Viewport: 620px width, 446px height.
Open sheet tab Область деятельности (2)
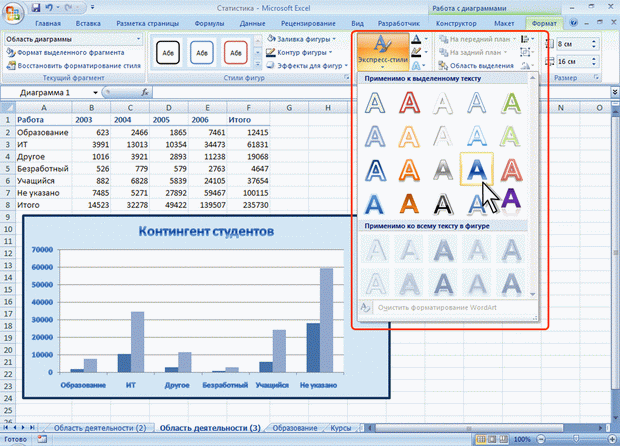100,428
